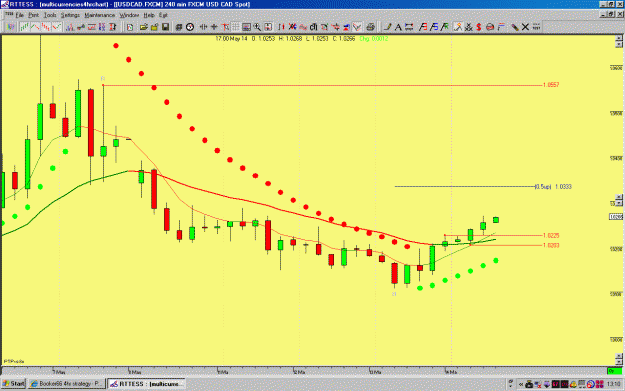Click the Exit menu item
Screen dimensions: 625x391
click(x=163, y=15)
